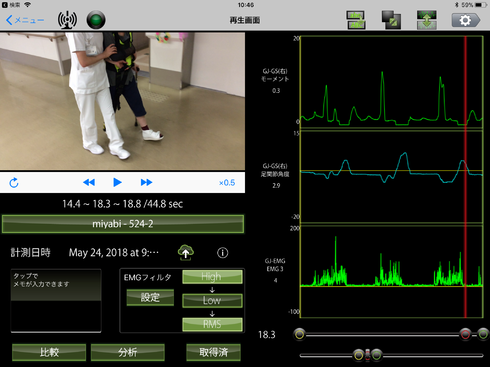Open the 比較 comparison view
The width and height of the screenshot is (490, 367).
coord(49,352)
